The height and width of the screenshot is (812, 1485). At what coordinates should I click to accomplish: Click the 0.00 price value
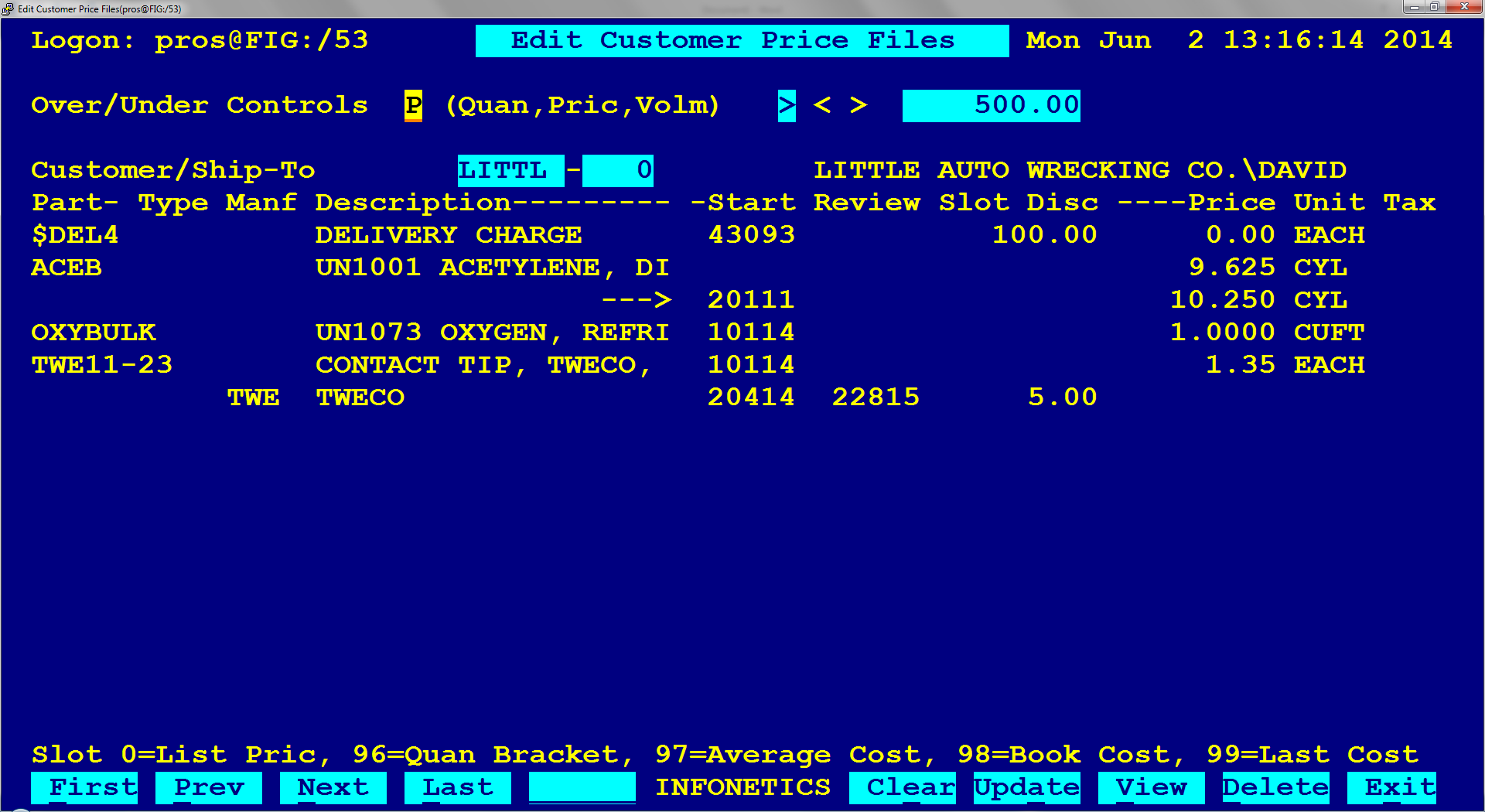(x=1241, y=235)
